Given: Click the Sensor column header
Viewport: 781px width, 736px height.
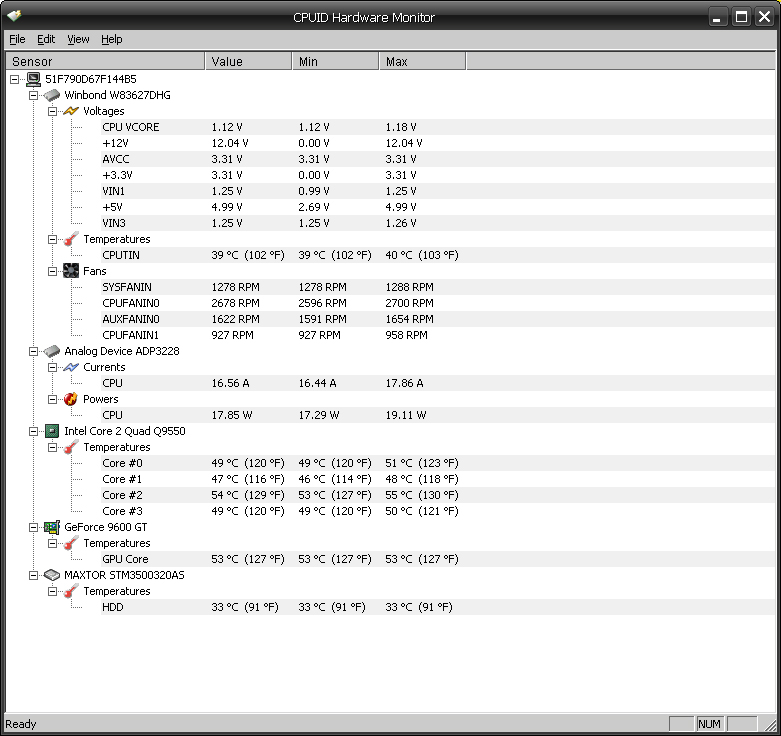Looking at the screenshot, I should [x=105, y=61].
